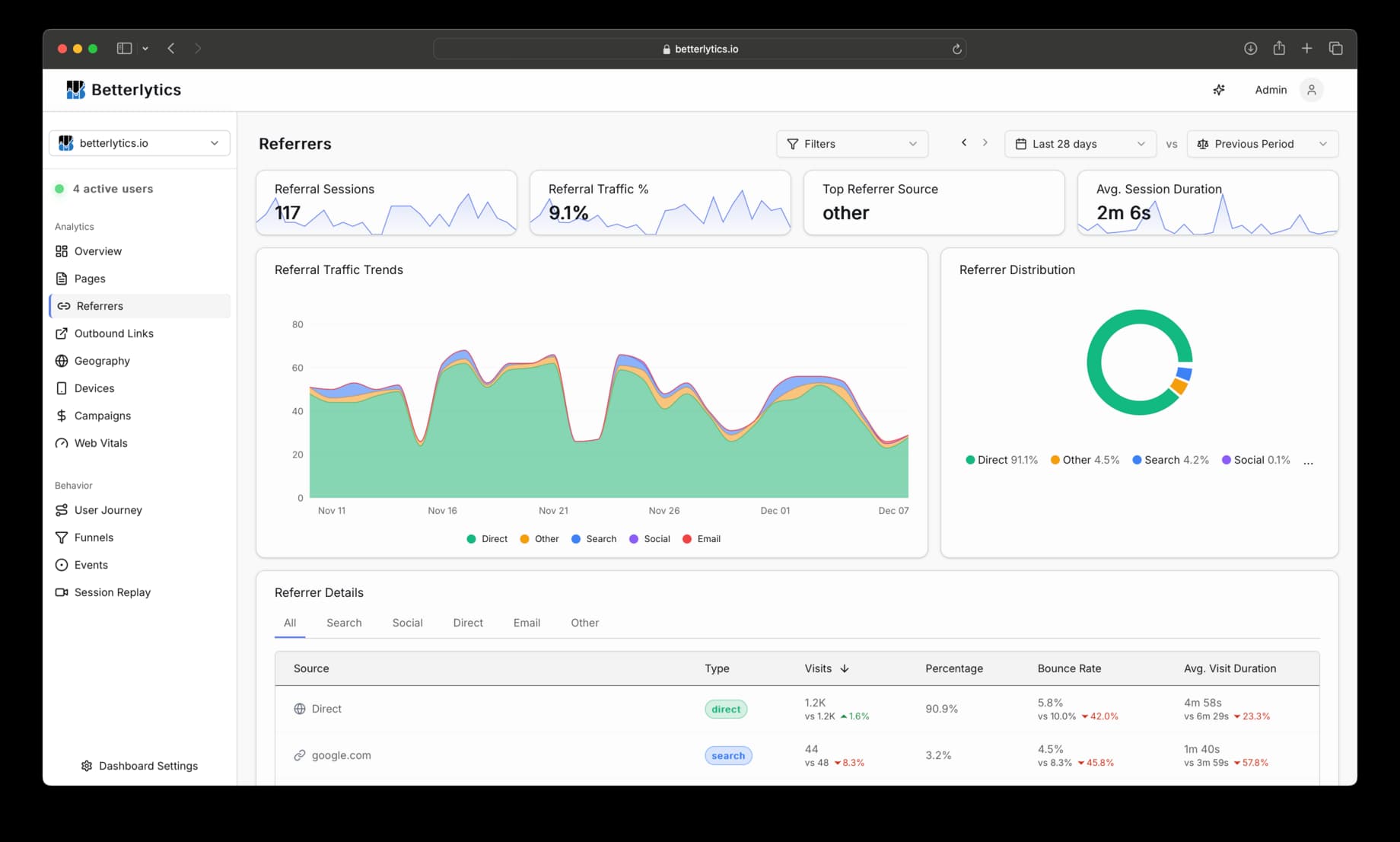Viewport: 1400px width, 842px height.
Task: Open the Last 28 days date range dropdown
Action: [1080, 144]
